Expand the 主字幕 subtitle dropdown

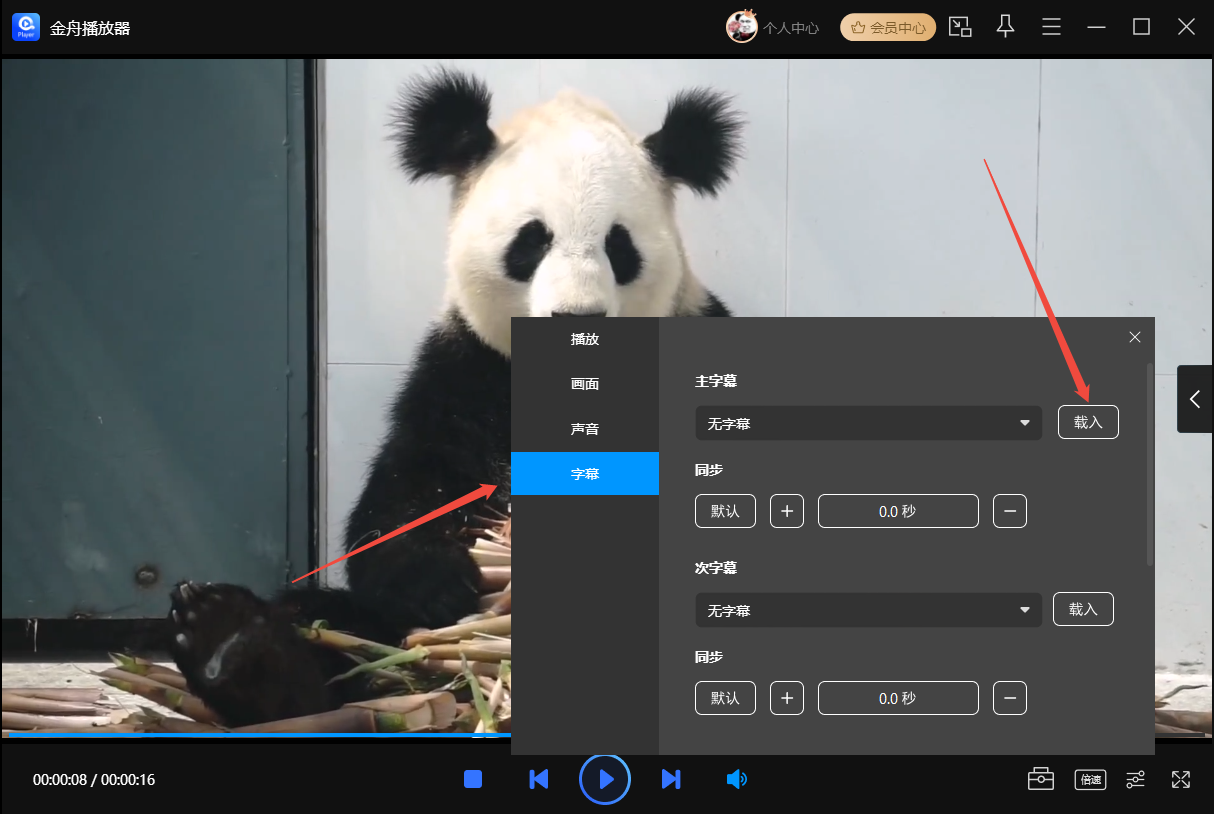868,423
